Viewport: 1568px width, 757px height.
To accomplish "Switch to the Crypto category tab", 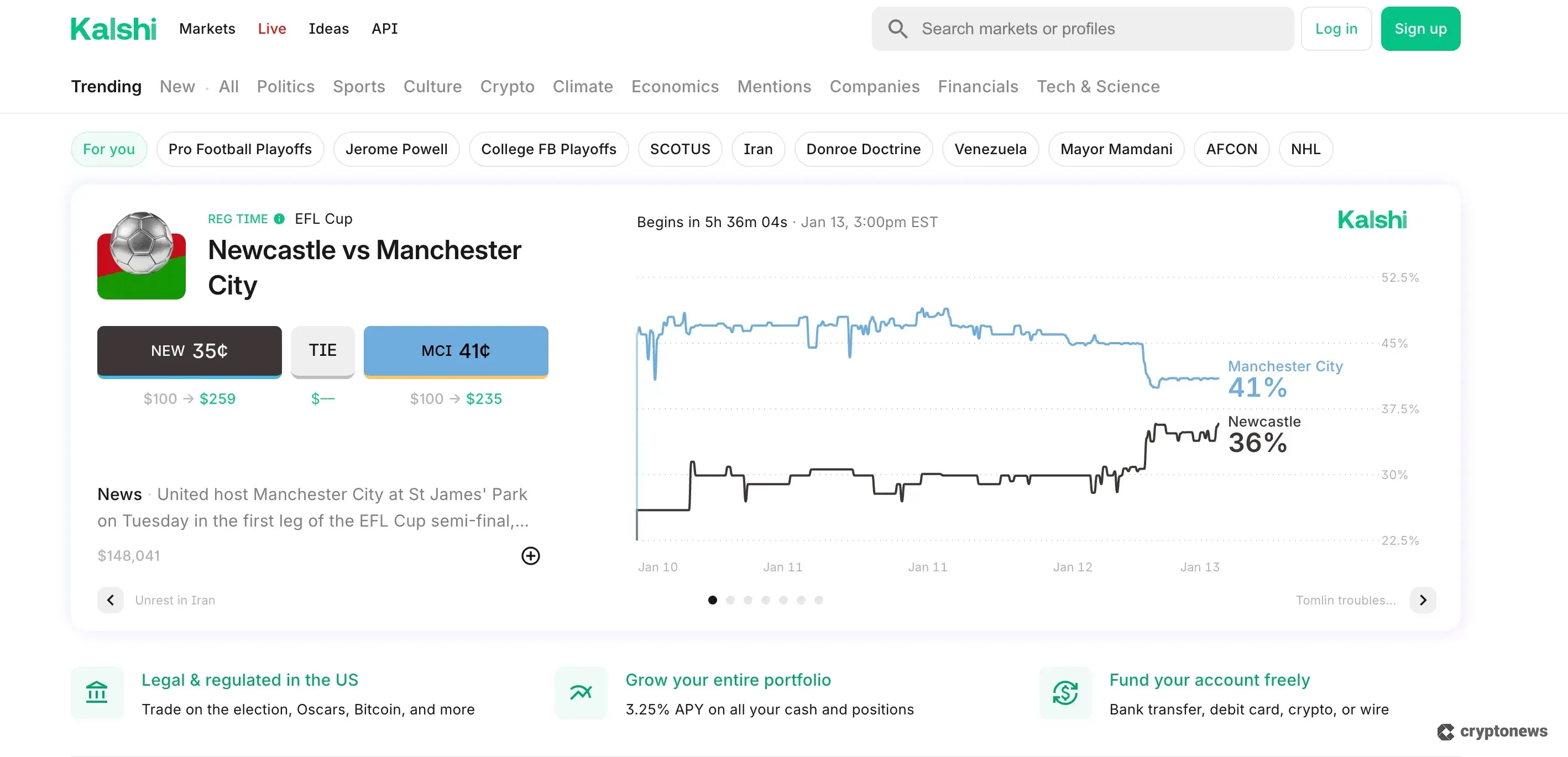I will click(x=507, y=86).
